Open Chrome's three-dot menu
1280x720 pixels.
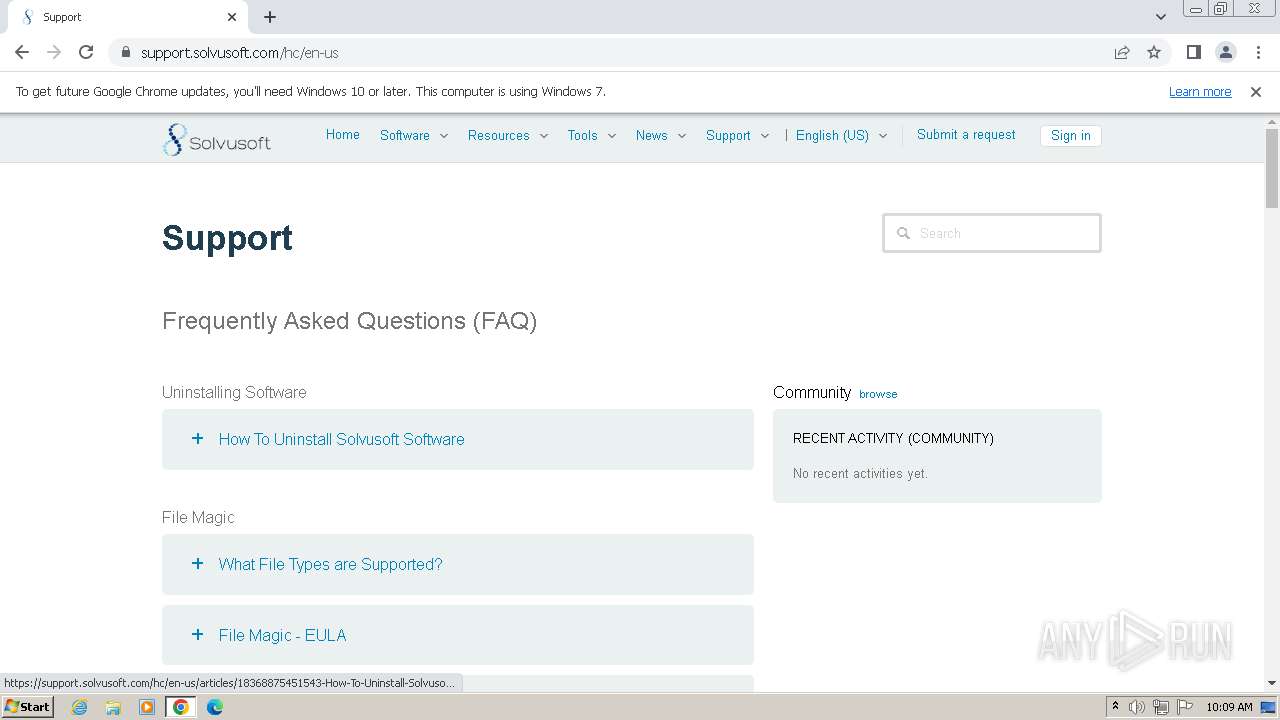(1258, 52)
